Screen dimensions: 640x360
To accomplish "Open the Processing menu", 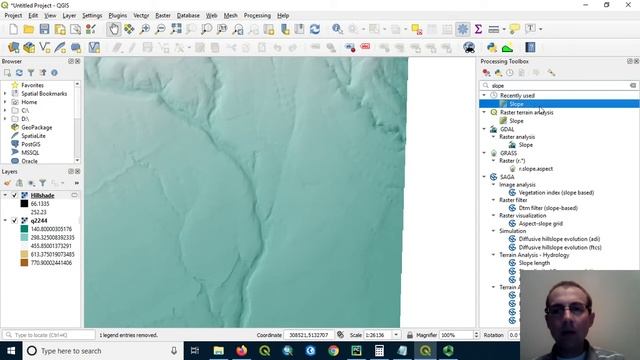I will [x=257, y=16].
